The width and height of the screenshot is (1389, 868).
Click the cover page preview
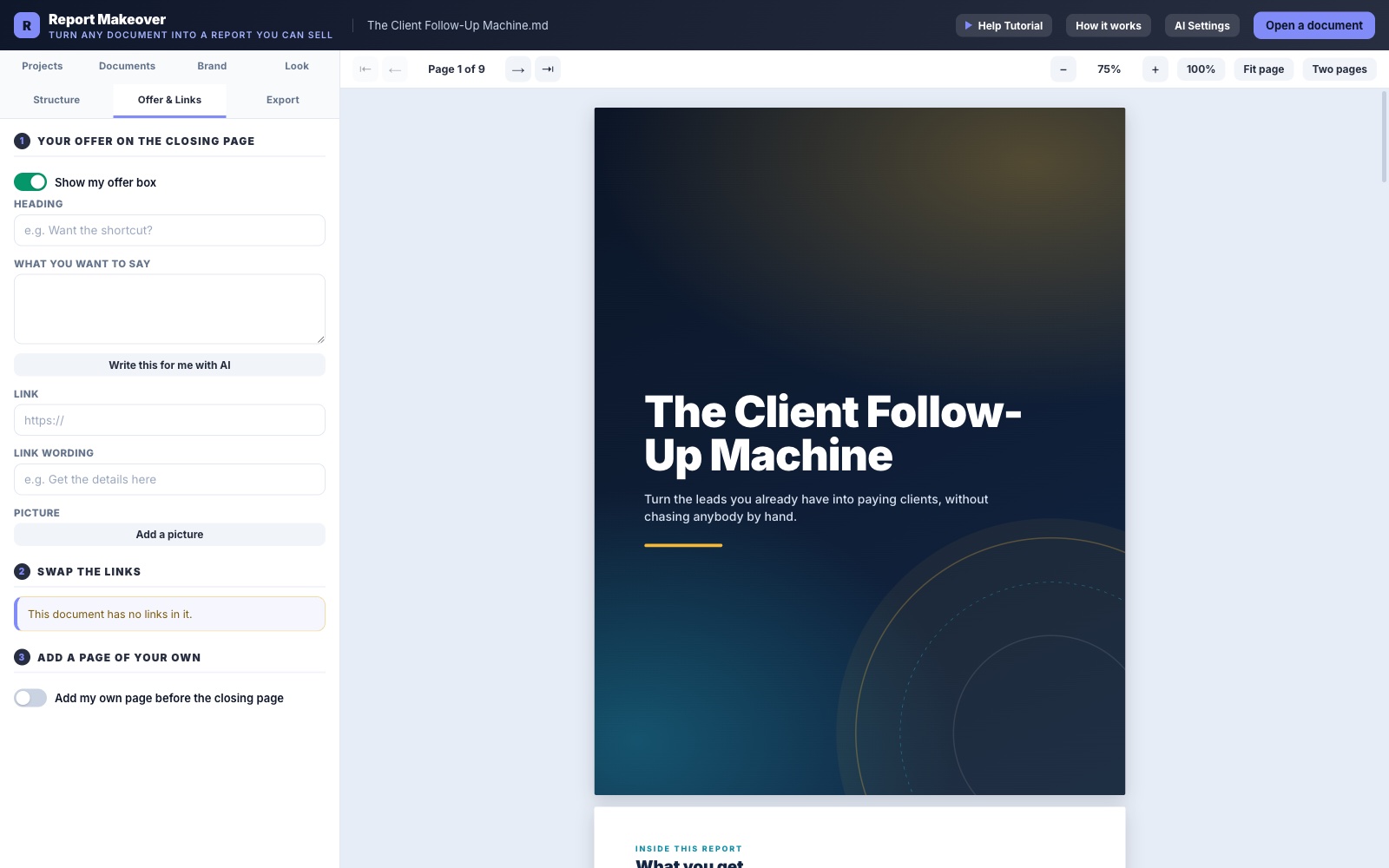[859, 451]
